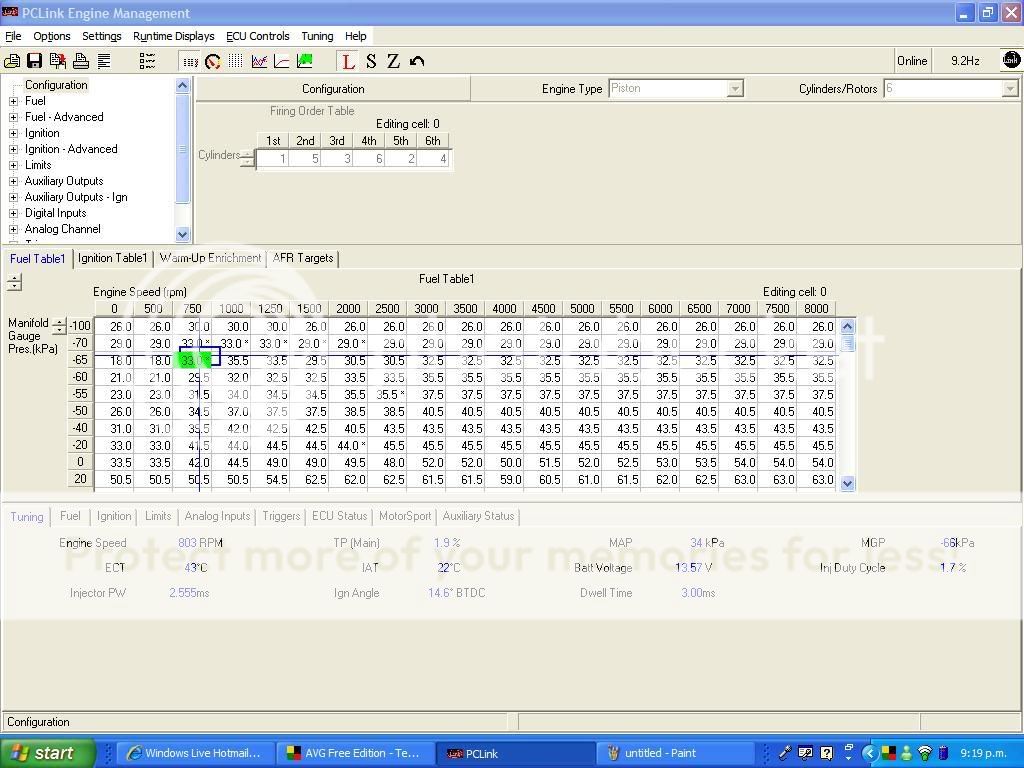Click the S toolbar button

coord(371,61)
